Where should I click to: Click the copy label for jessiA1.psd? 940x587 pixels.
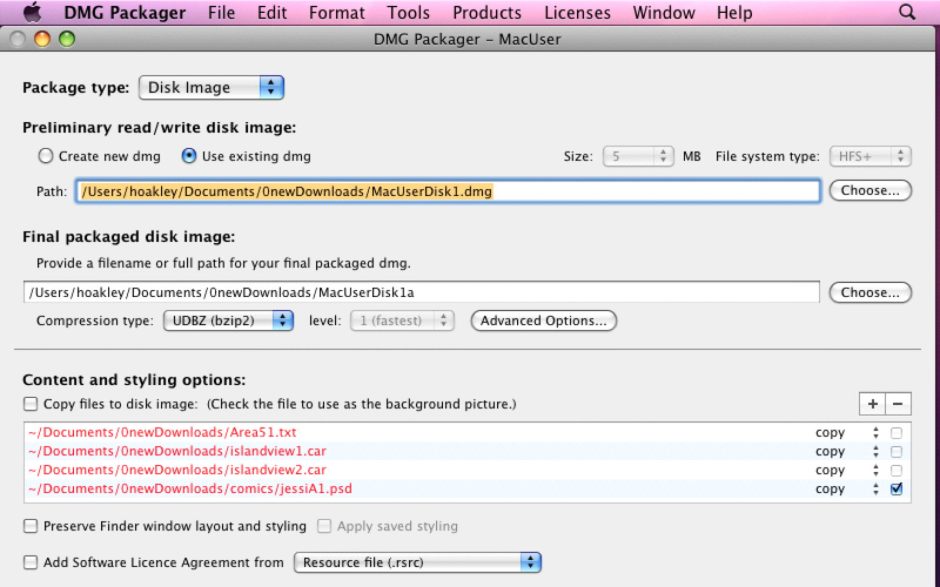pyautogui.click(x=830, y=489)
